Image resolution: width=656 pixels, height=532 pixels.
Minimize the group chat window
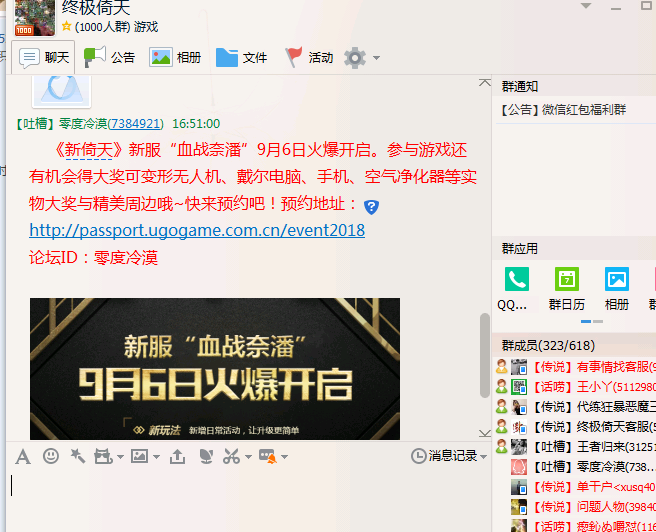pyautogui.click(x=615, y=7)
